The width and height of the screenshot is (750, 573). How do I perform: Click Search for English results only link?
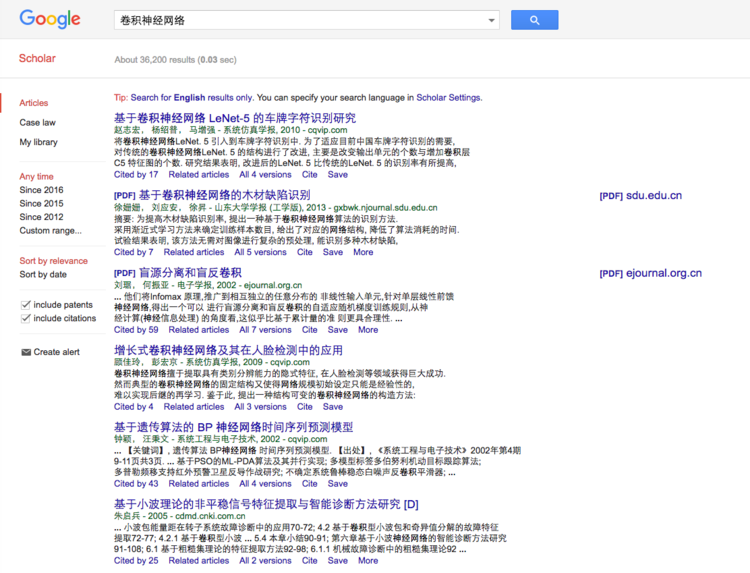(x=191, y=98)
